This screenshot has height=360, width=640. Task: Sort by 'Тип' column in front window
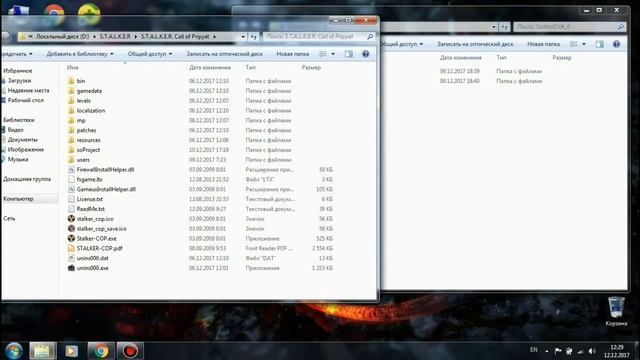pos(251,67)
